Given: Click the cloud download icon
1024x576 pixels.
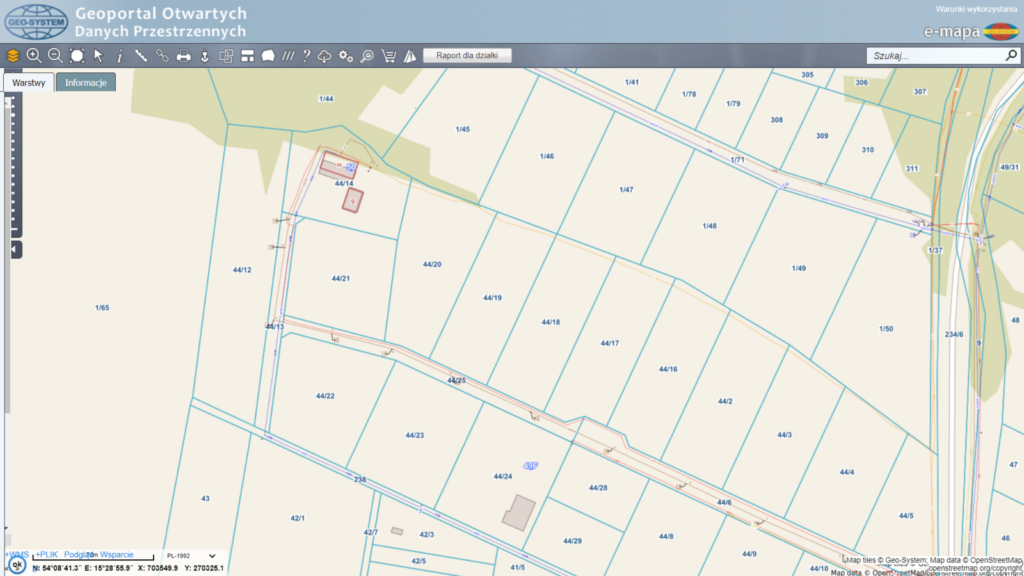Looking at the screenshot, I should [325, 56].
